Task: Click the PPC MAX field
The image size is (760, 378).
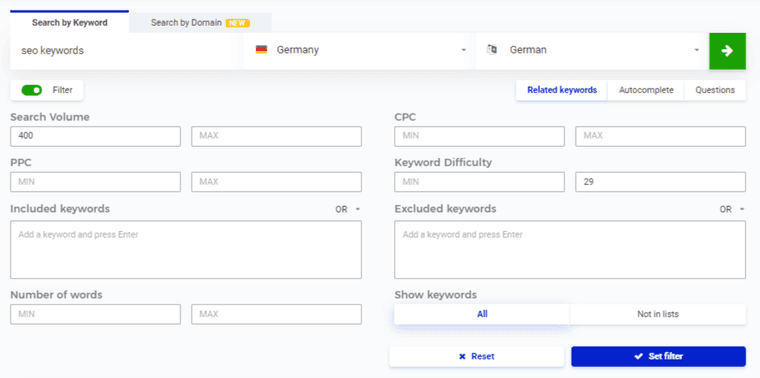Action: tap(276, 182)
